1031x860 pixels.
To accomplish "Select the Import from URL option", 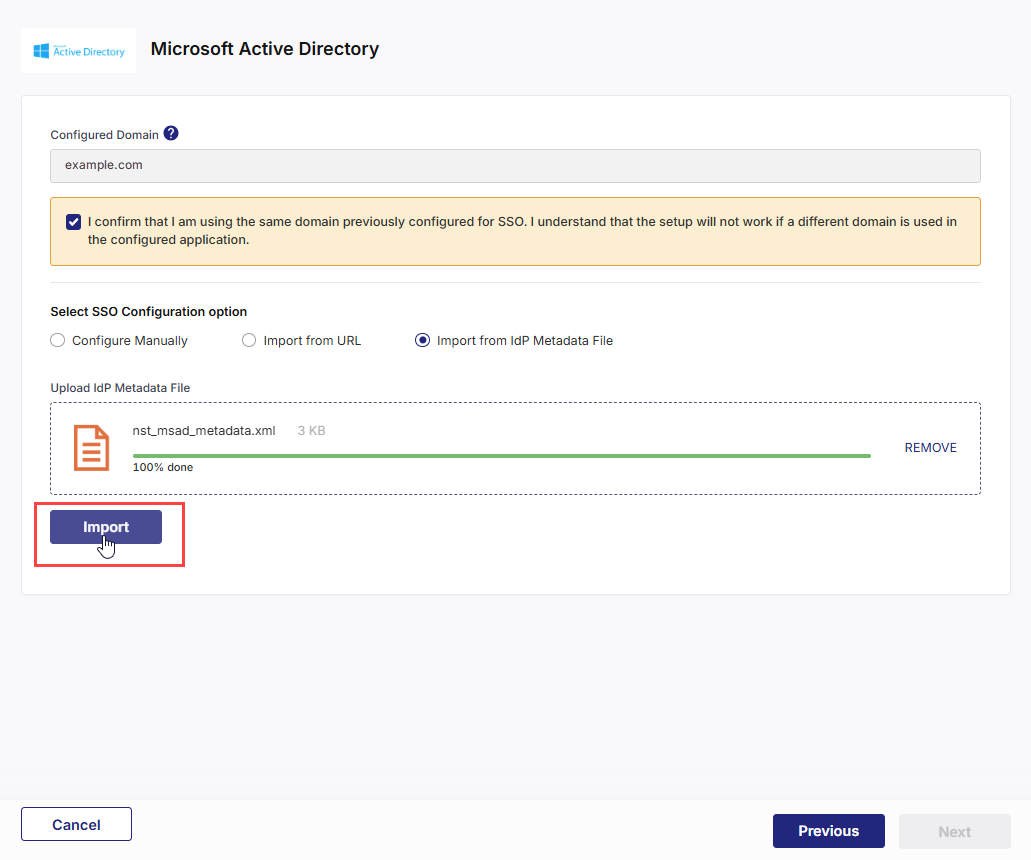I will click(248, 340).
